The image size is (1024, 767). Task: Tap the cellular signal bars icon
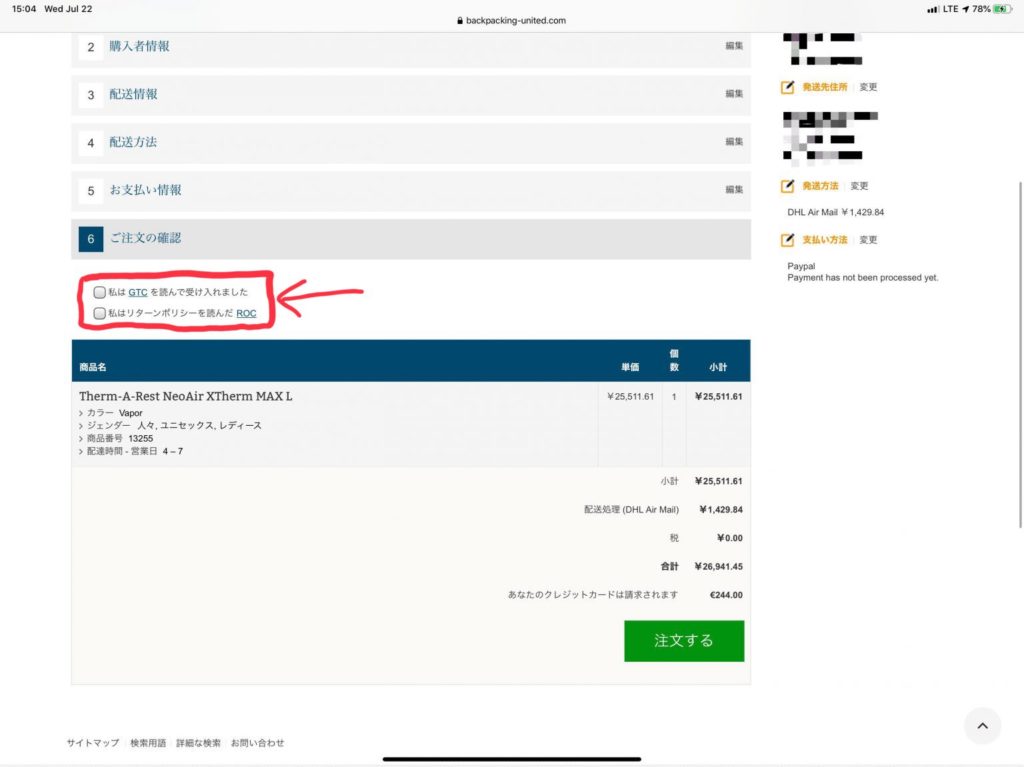(933, 9)
